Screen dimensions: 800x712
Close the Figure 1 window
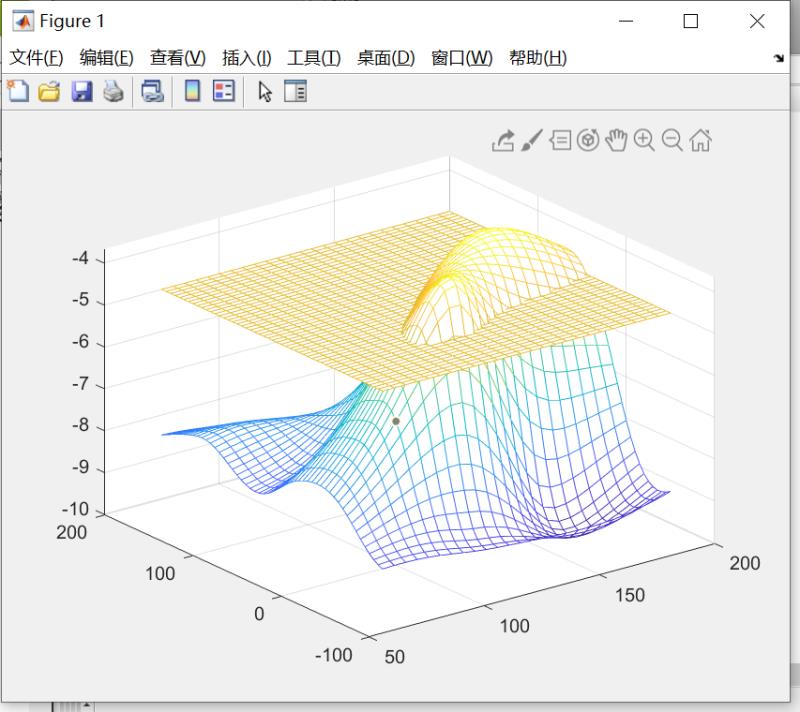pos(757,21)
